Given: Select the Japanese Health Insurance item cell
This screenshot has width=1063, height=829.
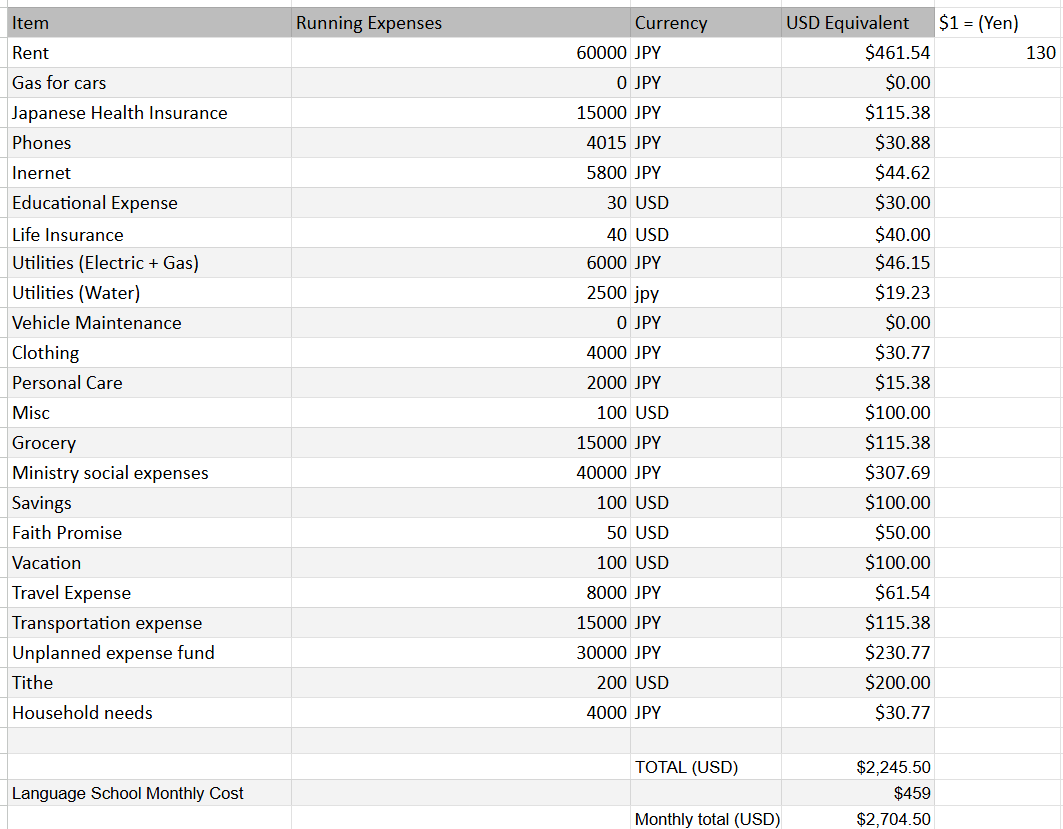Looking at the screenshot, I should (x=149, y=113).
